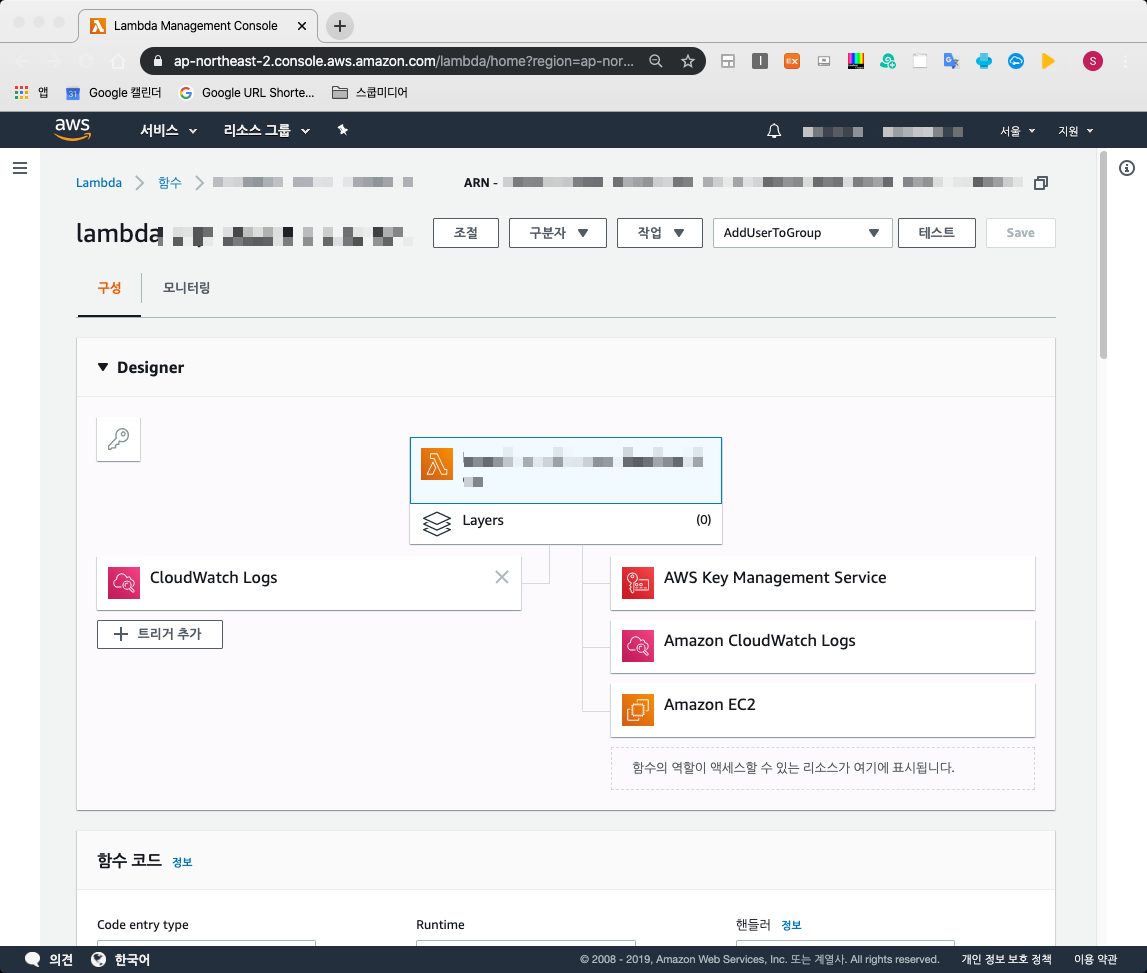Click the AWS logo

point(72,129)
